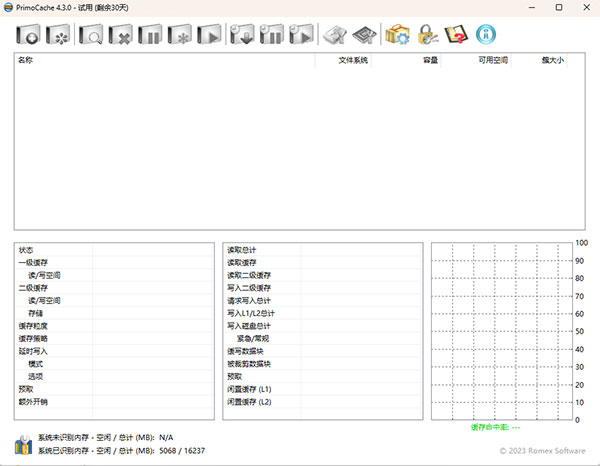The height and width of the screenshot is (466, 600).
Task: Sort by the 簇大小 column header
Action: coord(539,60)
